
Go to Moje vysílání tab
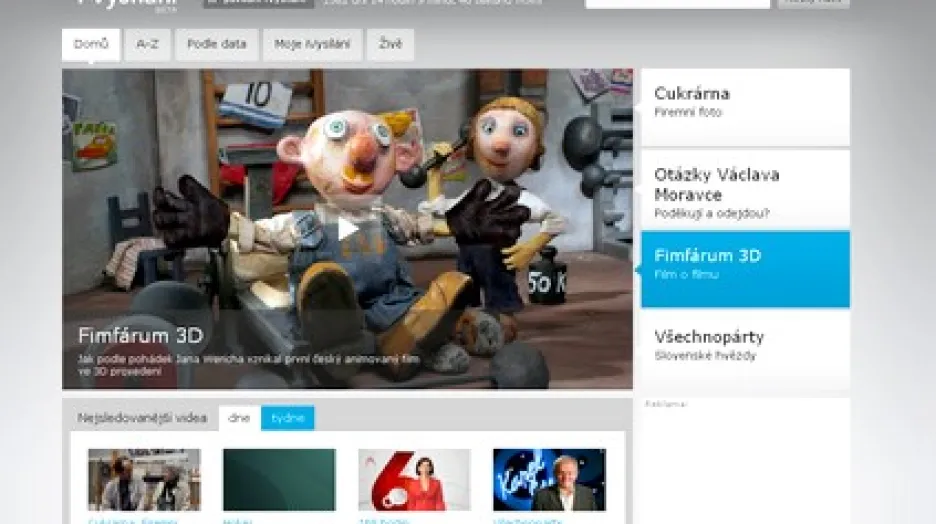tap(312, 44)
